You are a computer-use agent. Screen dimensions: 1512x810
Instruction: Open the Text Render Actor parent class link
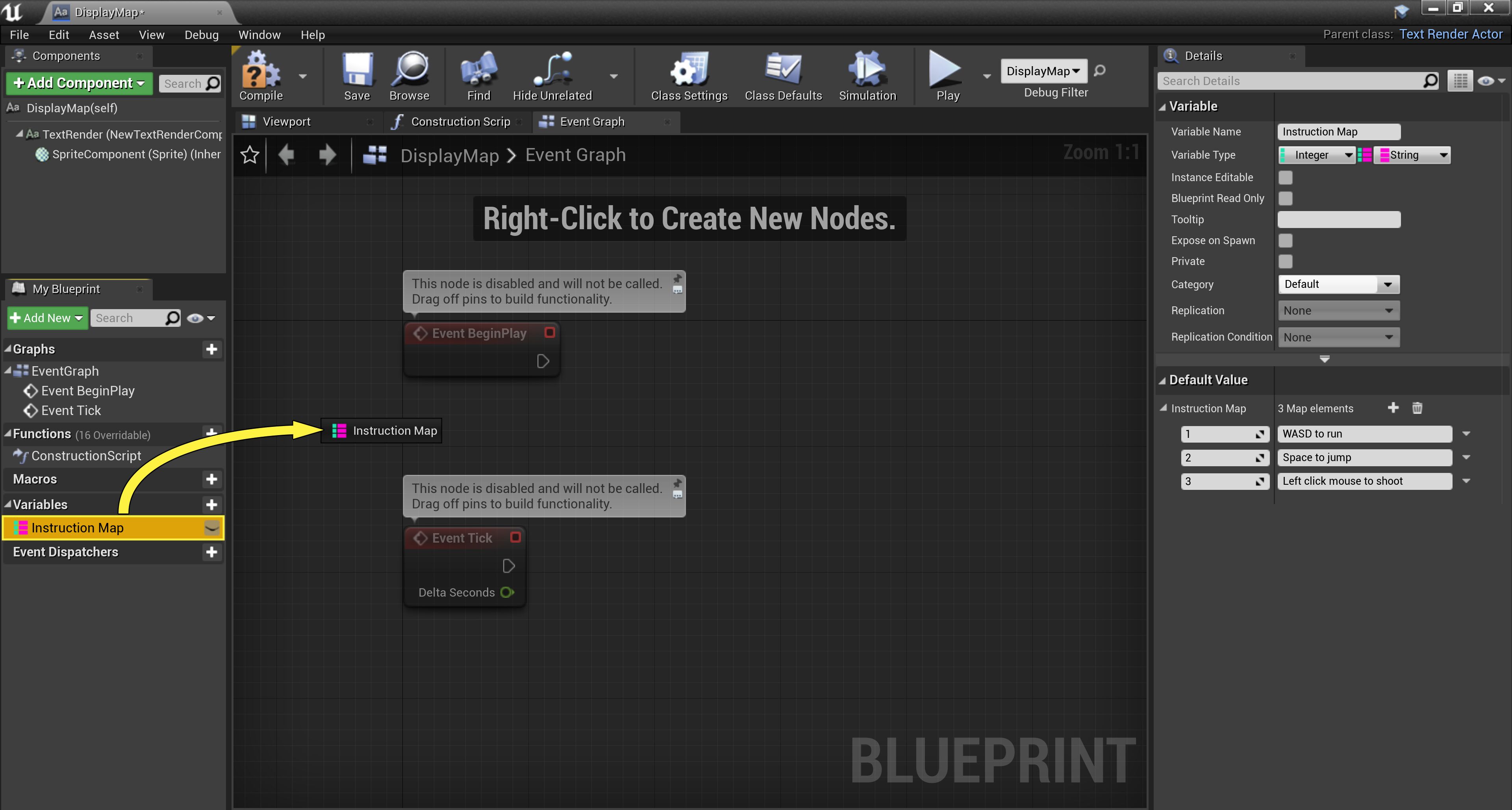1450,34
